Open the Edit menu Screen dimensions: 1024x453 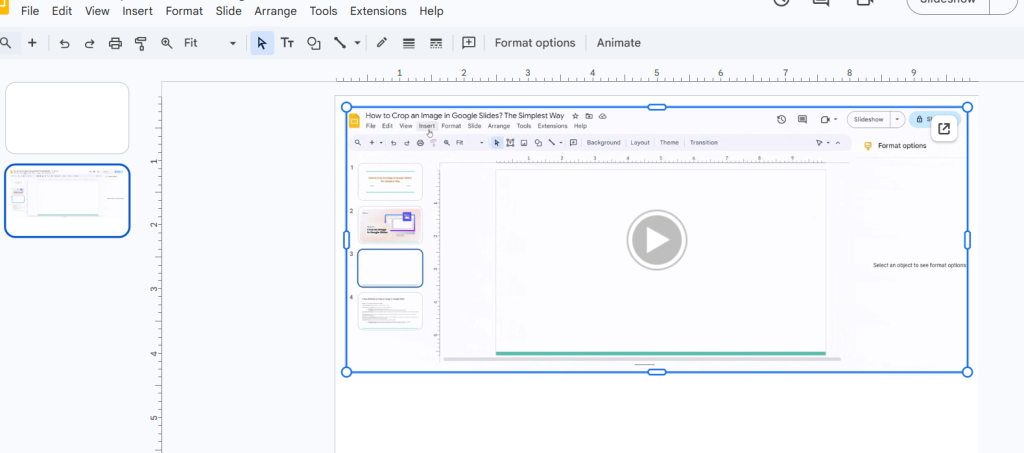tap(62, 11)
